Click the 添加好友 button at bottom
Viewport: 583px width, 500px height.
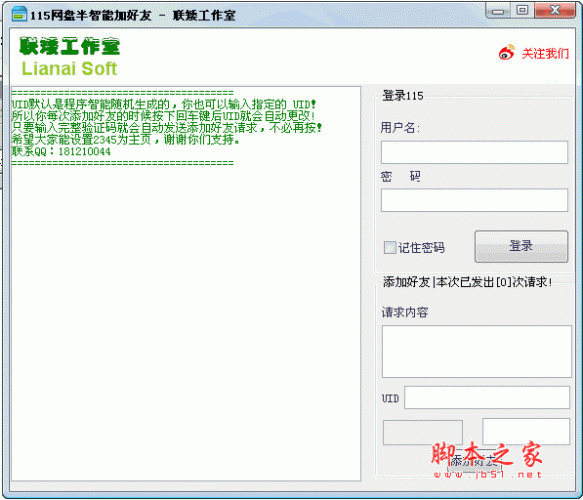click(x=474, y=461)
